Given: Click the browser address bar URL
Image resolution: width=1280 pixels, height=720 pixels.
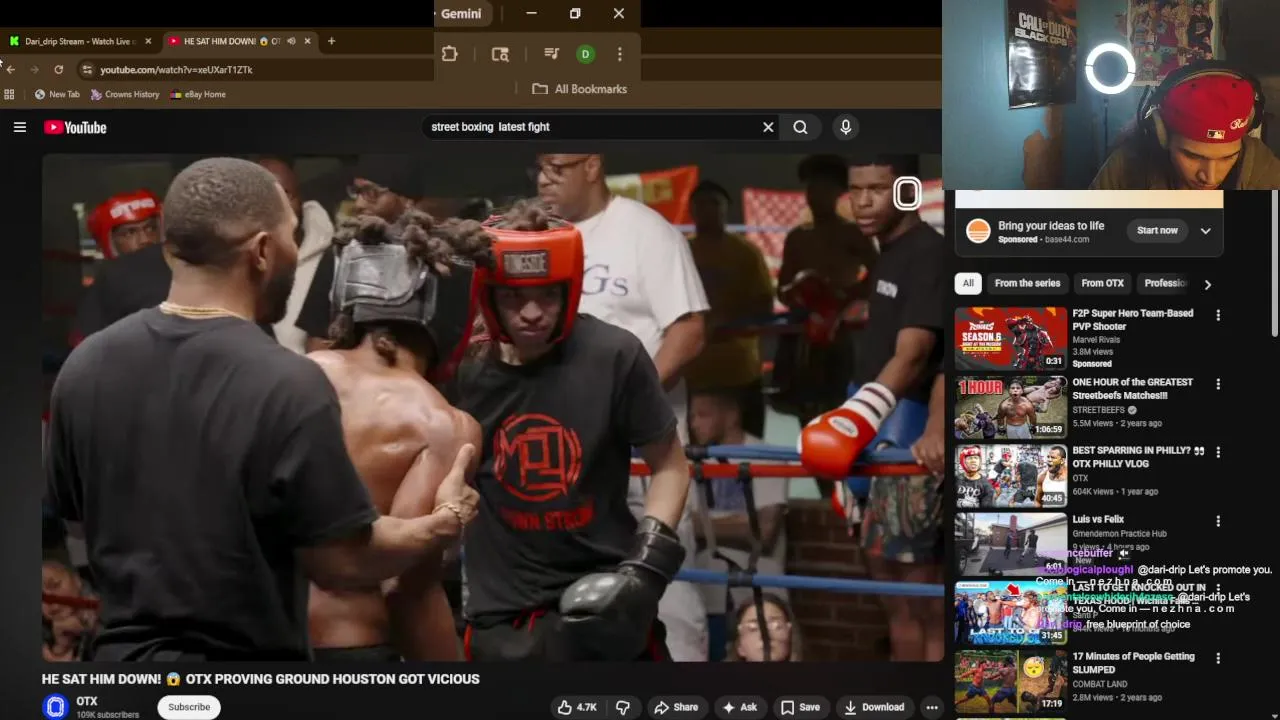Looking at the screenshot, I should 176,69.
